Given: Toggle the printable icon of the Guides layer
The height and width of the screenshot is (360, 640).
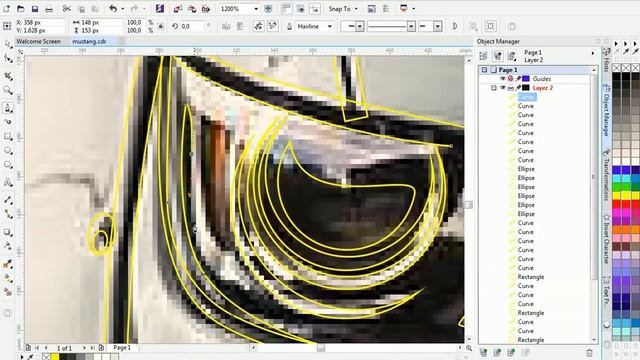Looking at the screenshot, I should (511, 79).
